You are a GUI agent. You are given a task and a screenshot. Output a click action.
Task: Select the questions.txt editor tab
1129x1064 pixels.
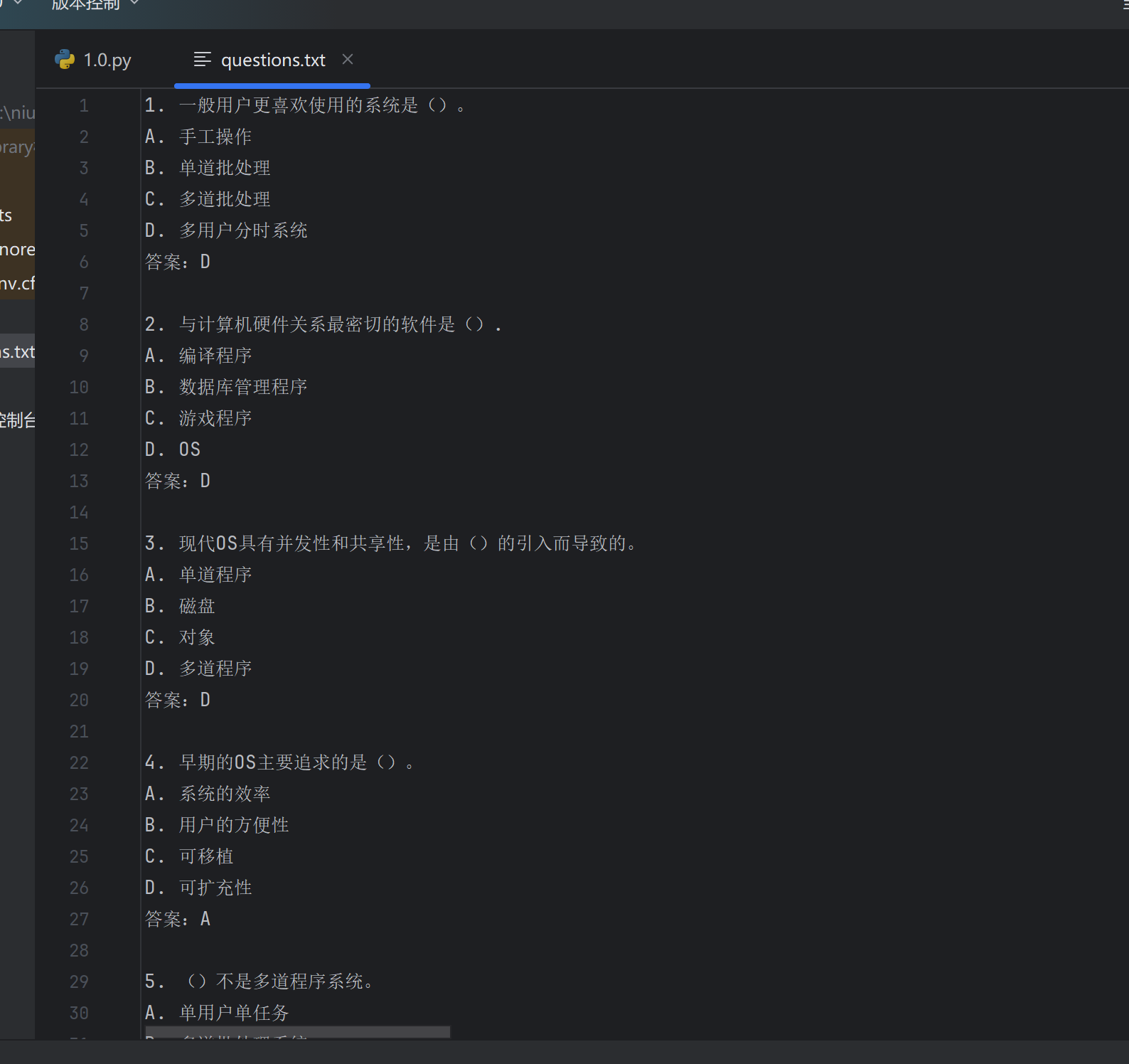tap(272, 60)
